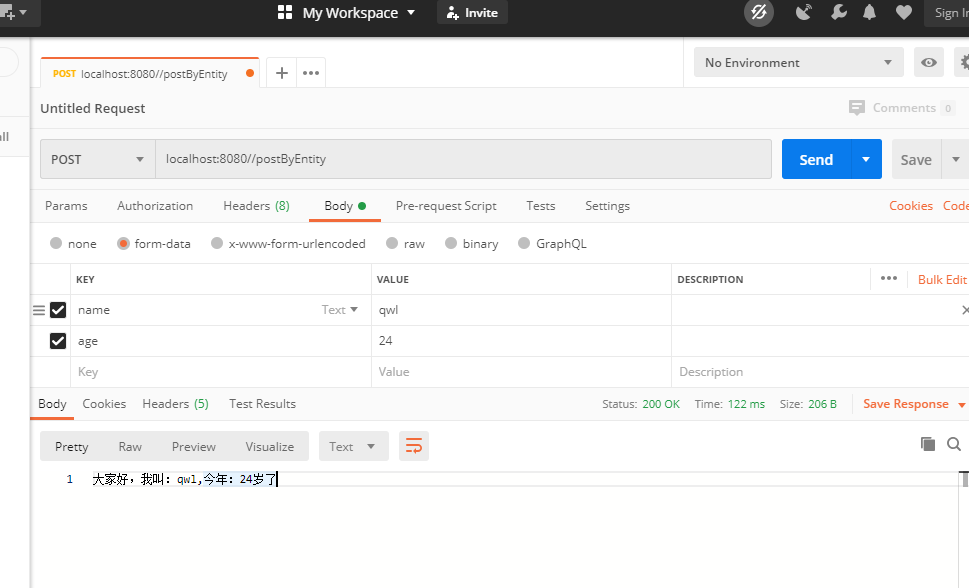Open the request Cookies link
The height and width of the screenshot is (588, 969).
point(911,206)
